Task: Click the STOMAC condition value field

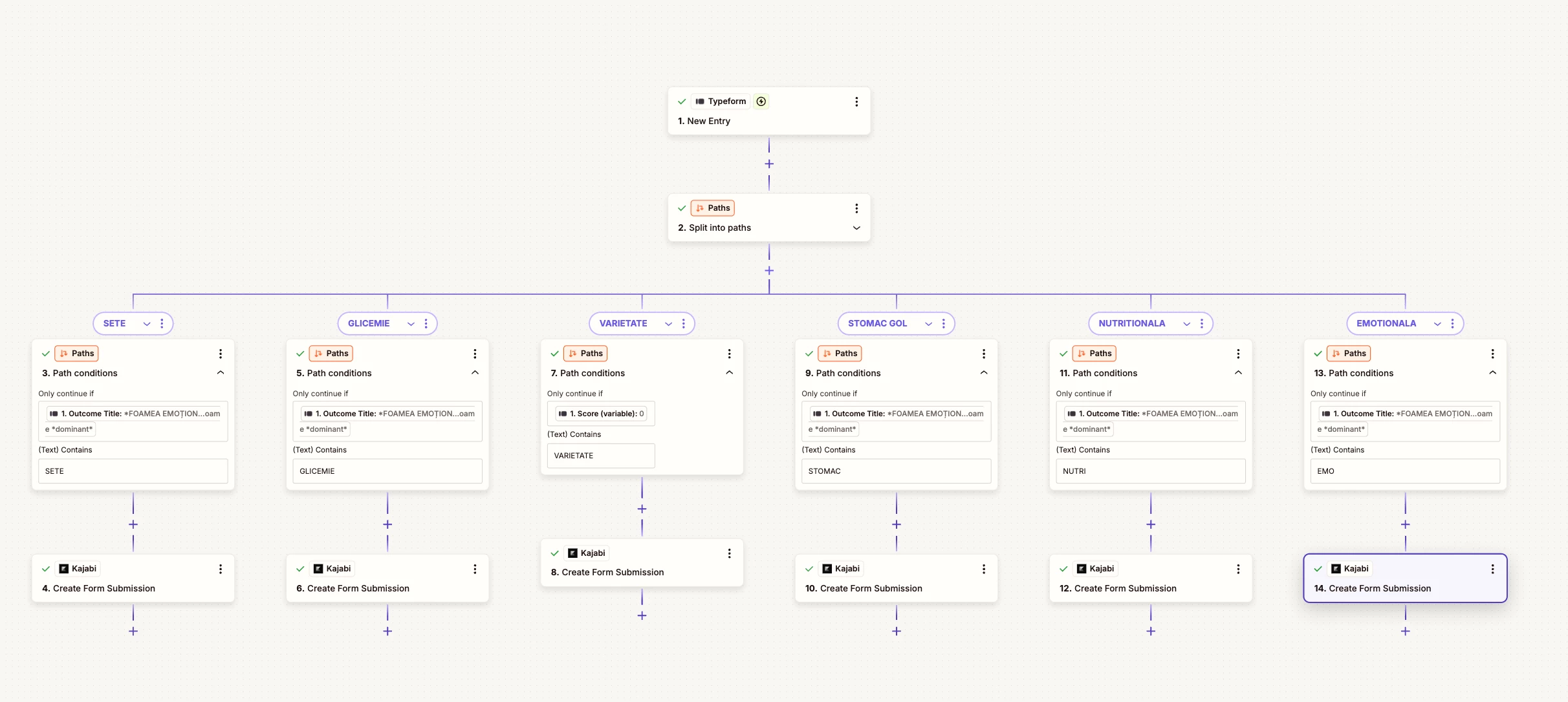Action: (x=896, y=471)
